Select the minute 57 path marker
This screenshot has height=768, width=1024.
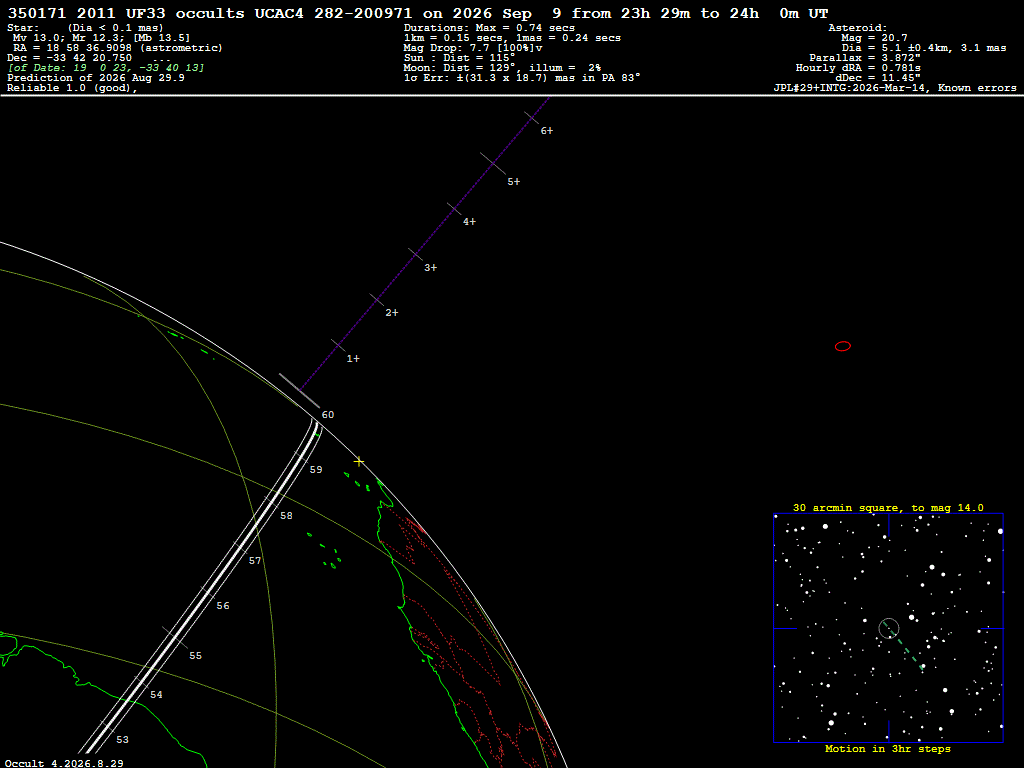coord(255,560)
